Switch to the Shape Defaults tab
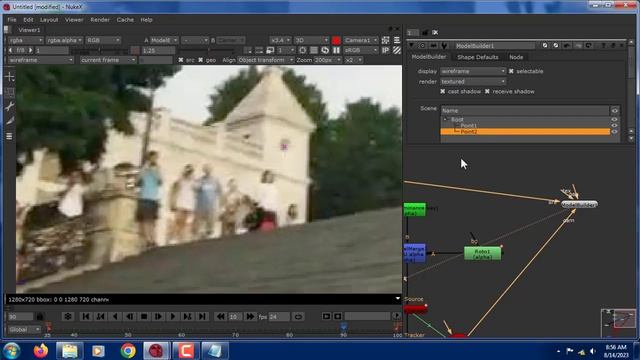The image size is (640, 360). click(x=478, y=57)
